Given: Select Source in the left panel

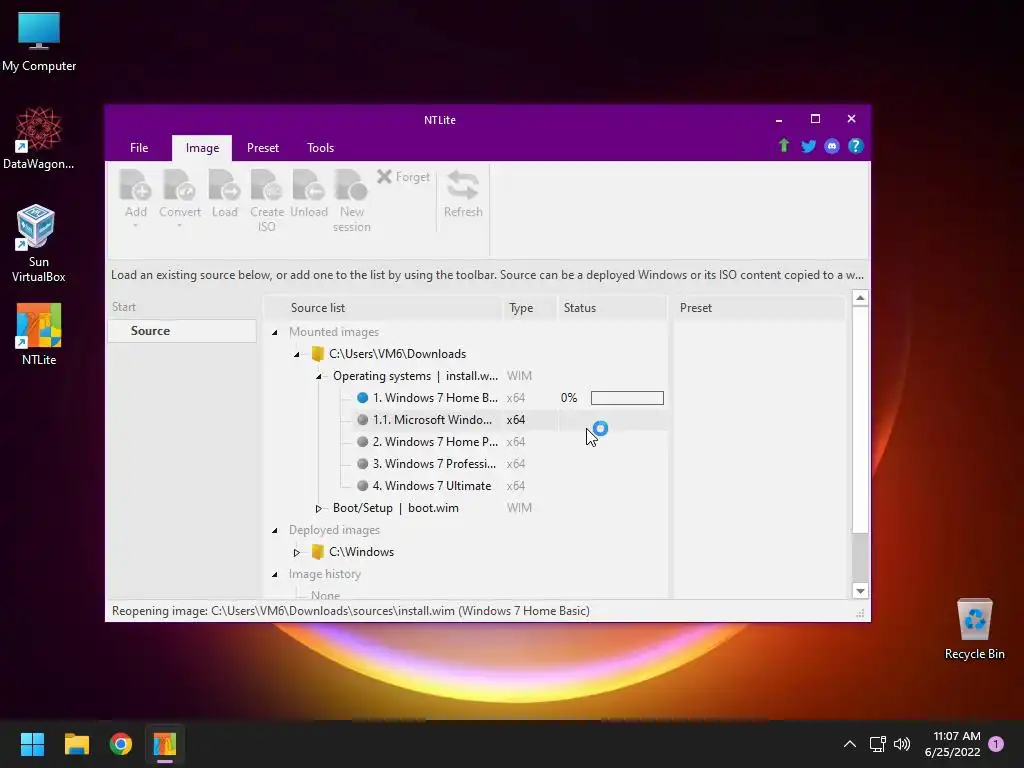Looking at the screenshot, I should 182,331.
